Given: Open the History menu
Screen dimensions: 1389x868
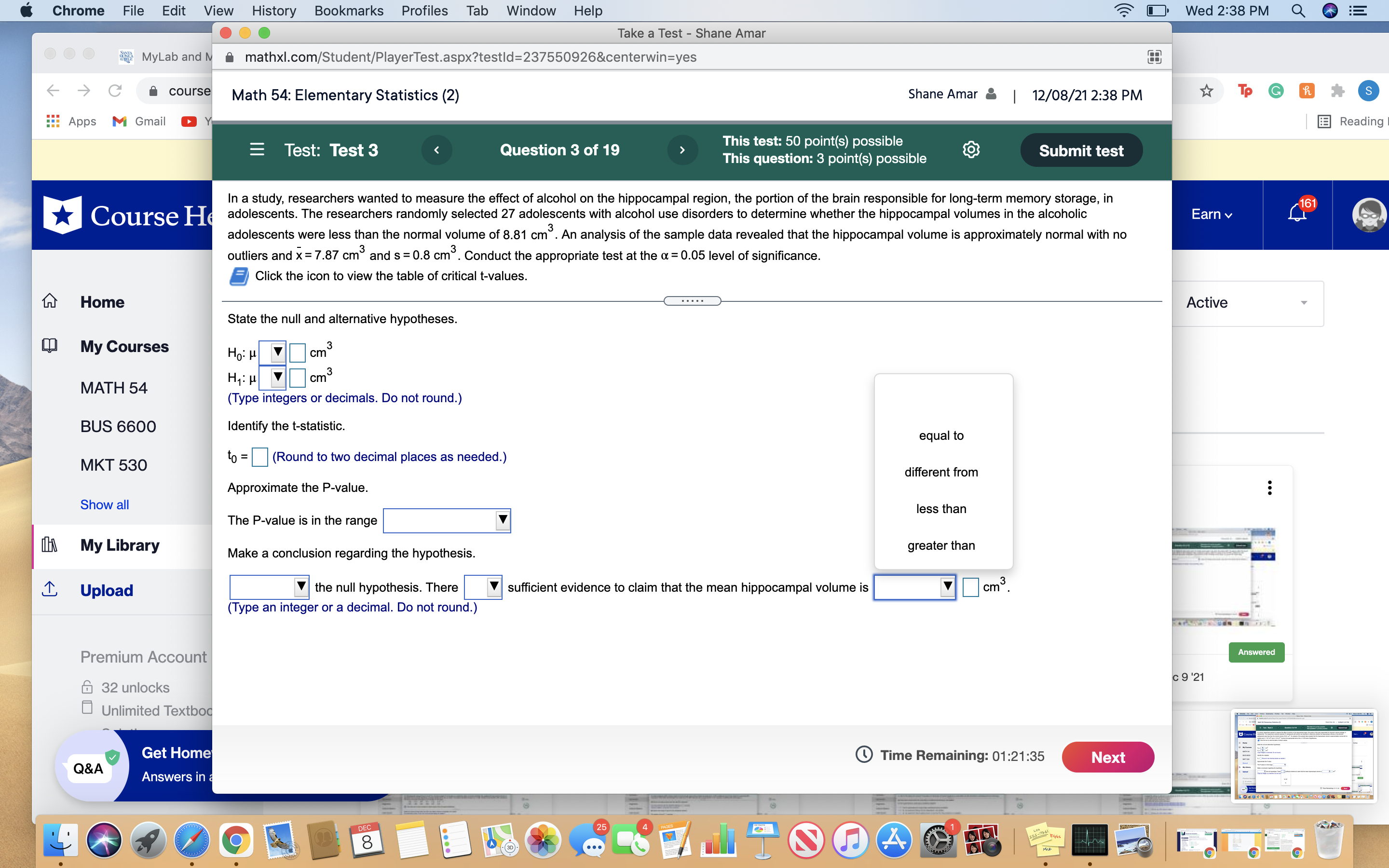Looking at the screenshot, I should point(274,10).
